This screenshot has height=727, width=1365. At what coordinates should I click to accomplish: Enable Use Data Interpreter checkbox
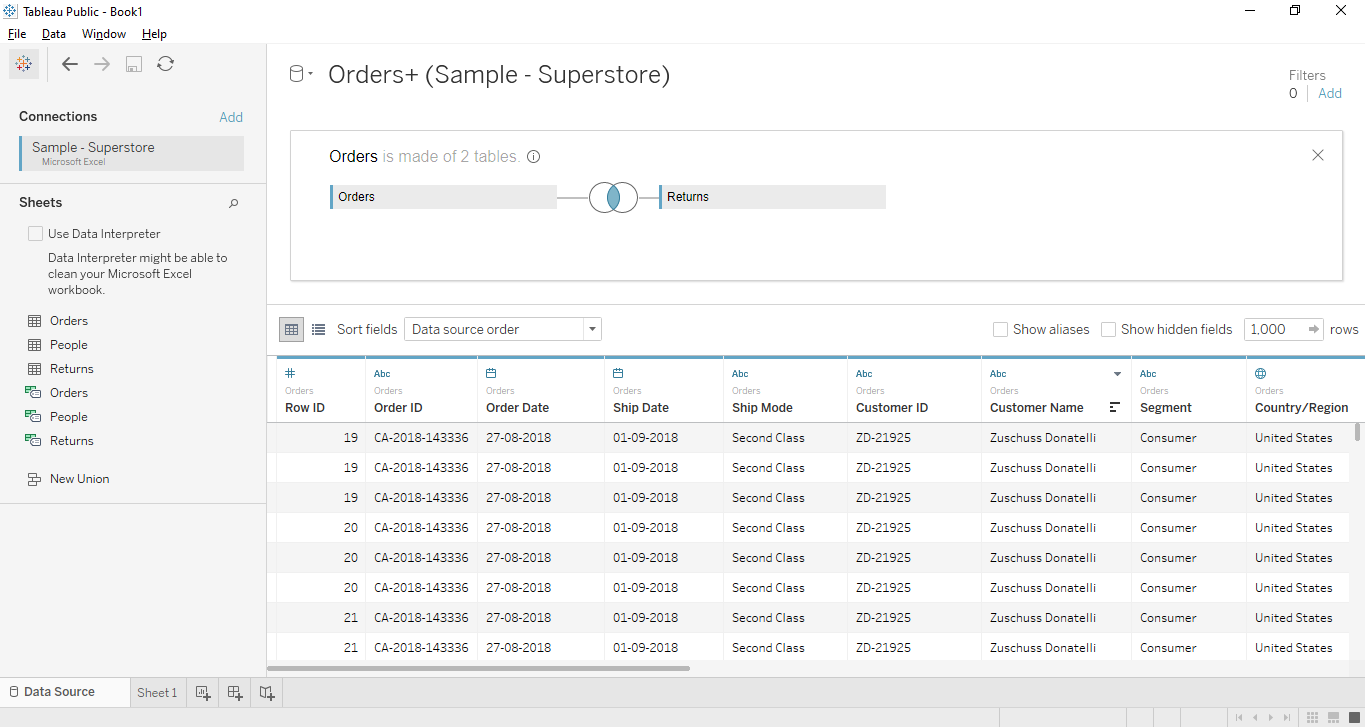coord(36,234)
